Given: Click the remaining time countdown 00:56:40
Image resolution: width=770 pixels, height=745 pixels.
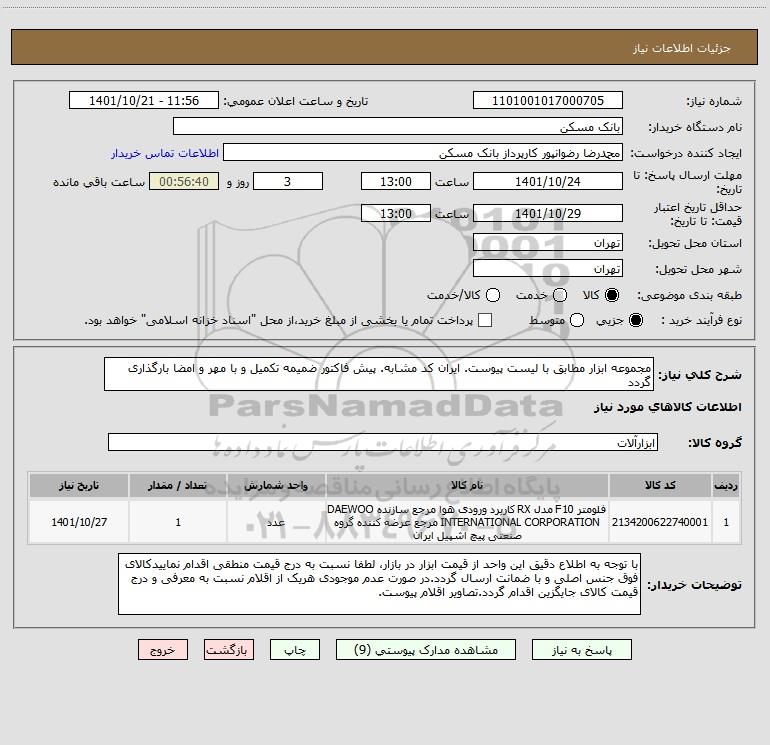Looking at the screenshot, I should 184,181.
